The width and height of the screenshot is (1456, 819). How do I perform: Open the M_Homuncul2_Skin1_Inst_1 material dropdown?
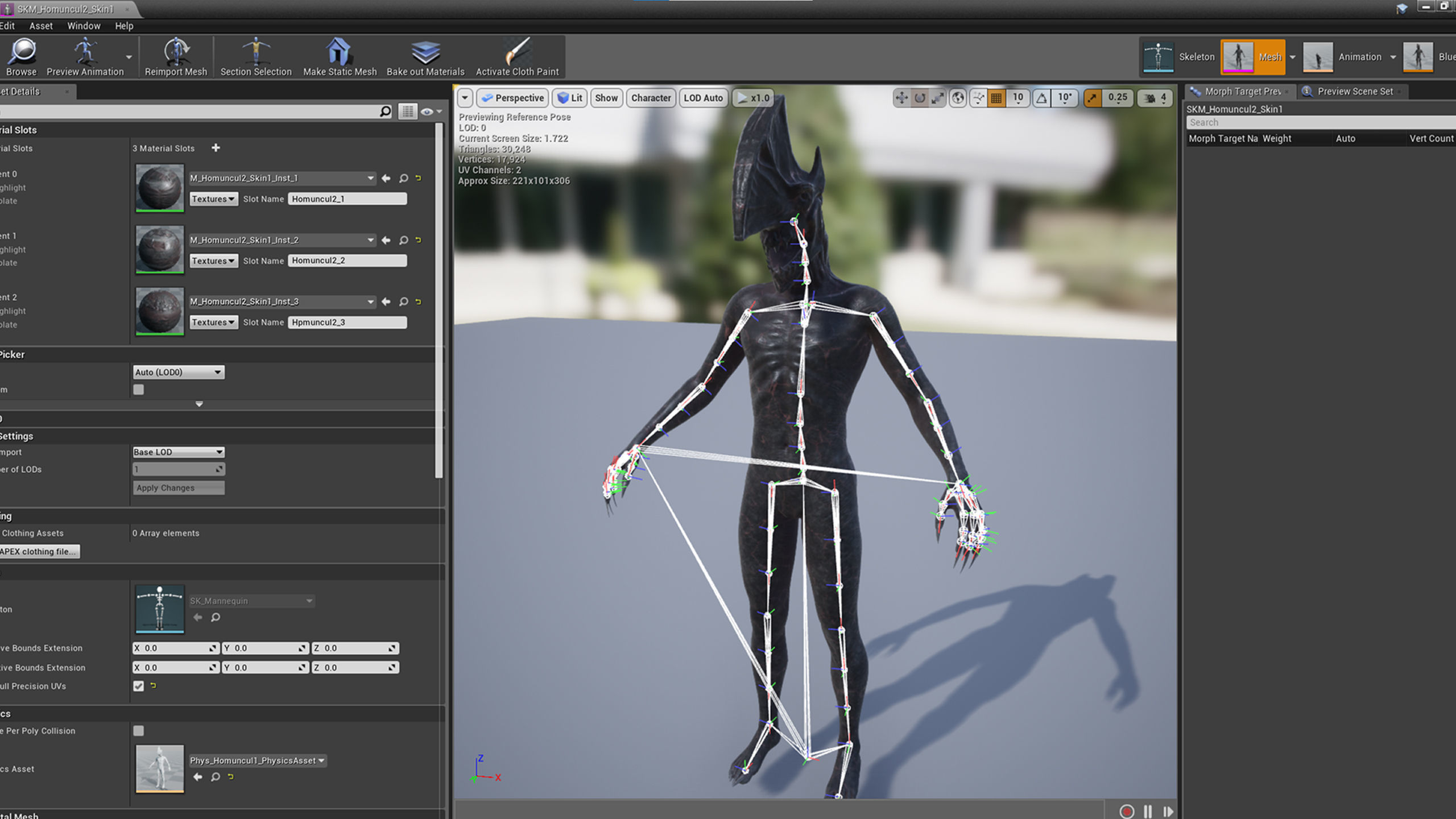(x=282, y=178)
